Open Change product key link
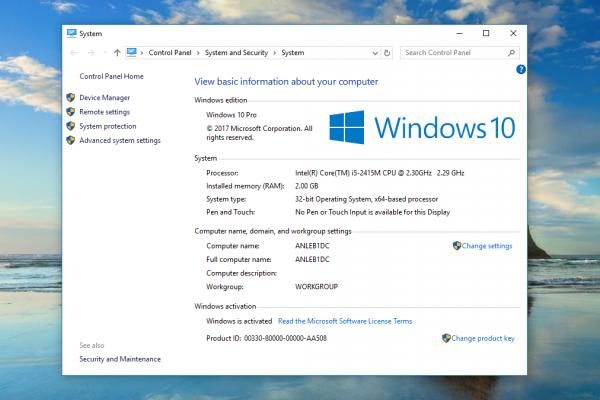The width and height of the screenshot is (600, 400). [483, 338]
